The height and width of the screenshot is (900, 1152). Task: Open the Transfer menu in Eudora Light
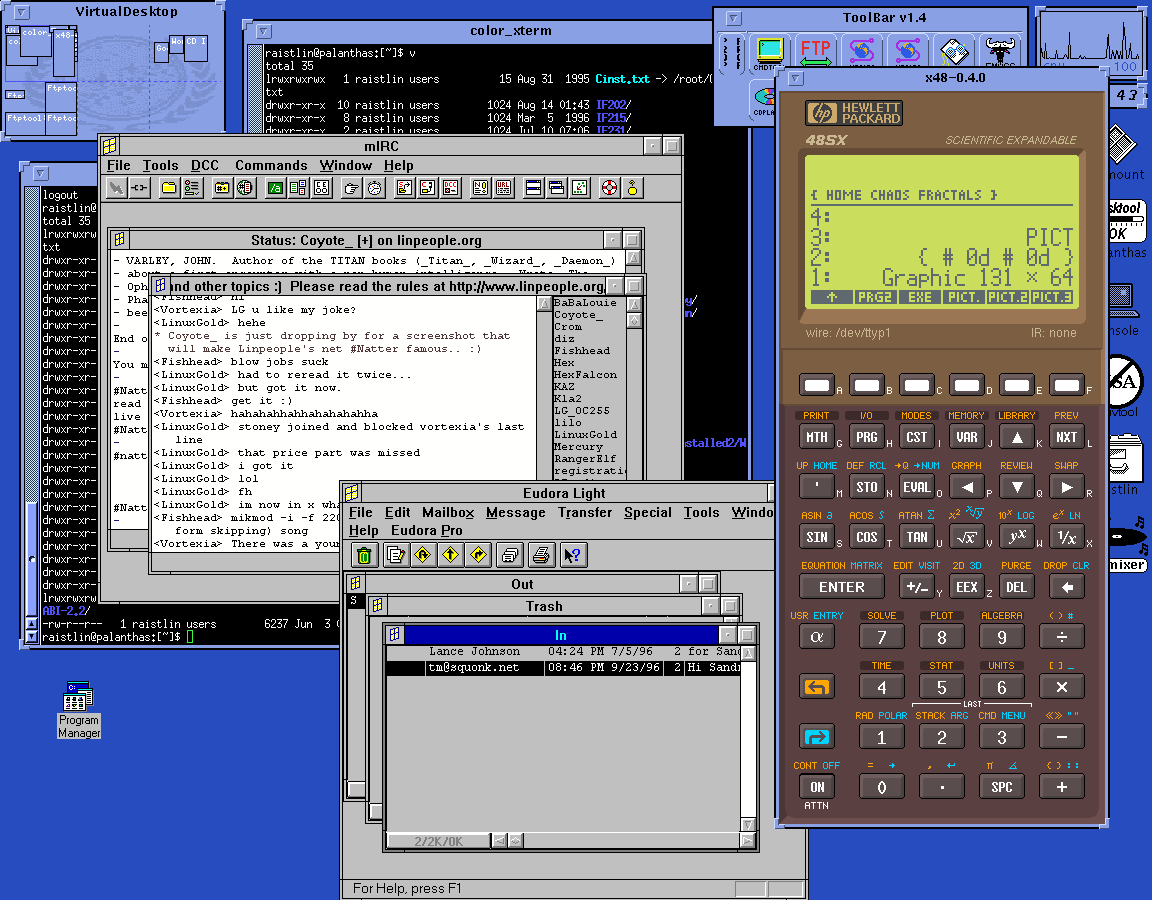(x=585, y=512)
